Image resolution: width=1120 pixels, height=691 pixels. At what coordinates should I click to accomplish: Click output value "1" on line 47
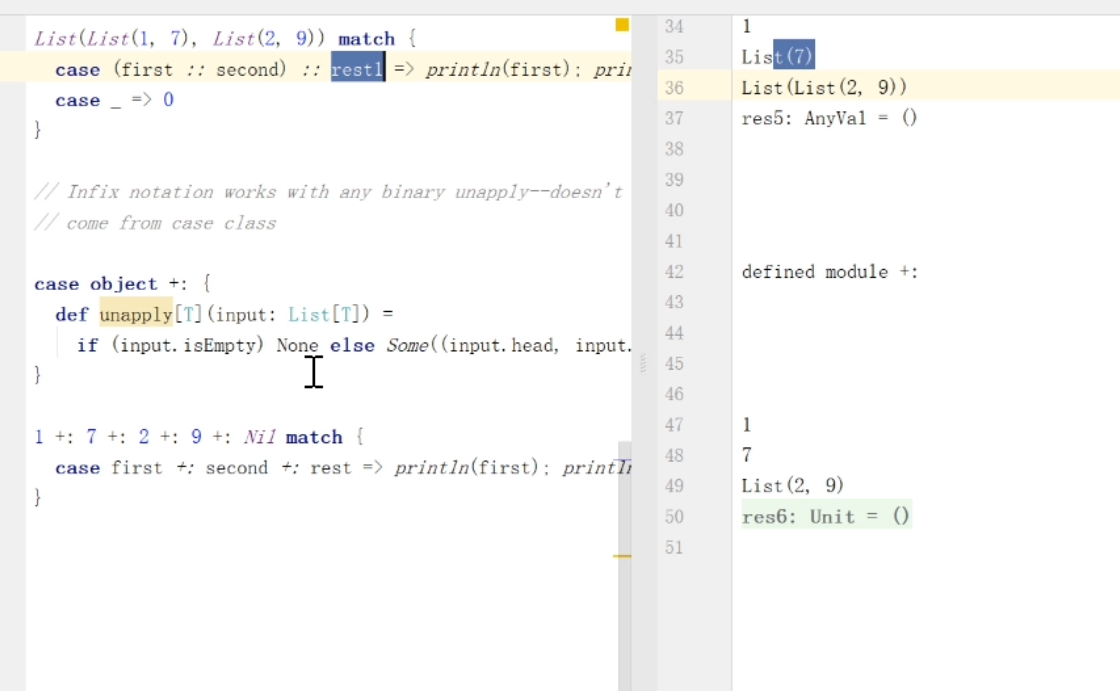pyautogui.click(x=746, y=424)
